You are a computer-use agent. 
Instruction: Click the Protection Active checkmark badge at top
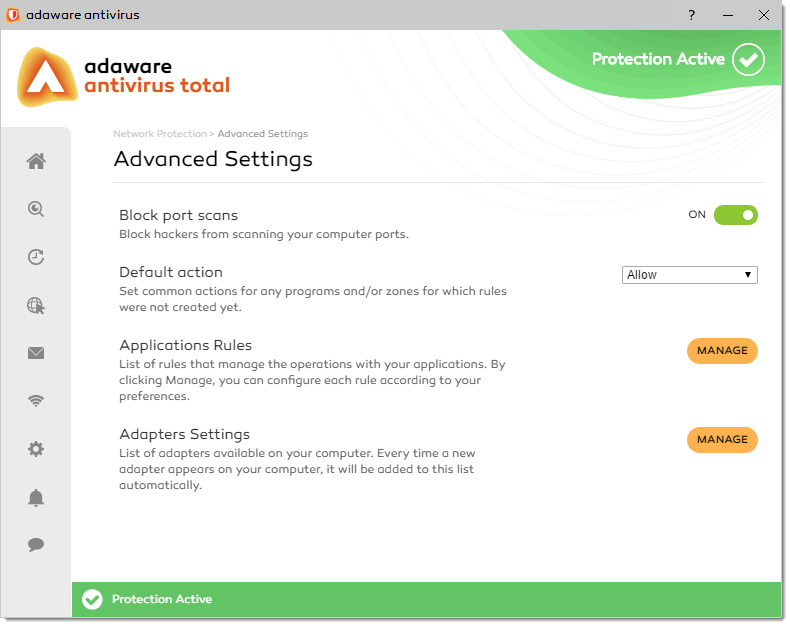[748, 59]
